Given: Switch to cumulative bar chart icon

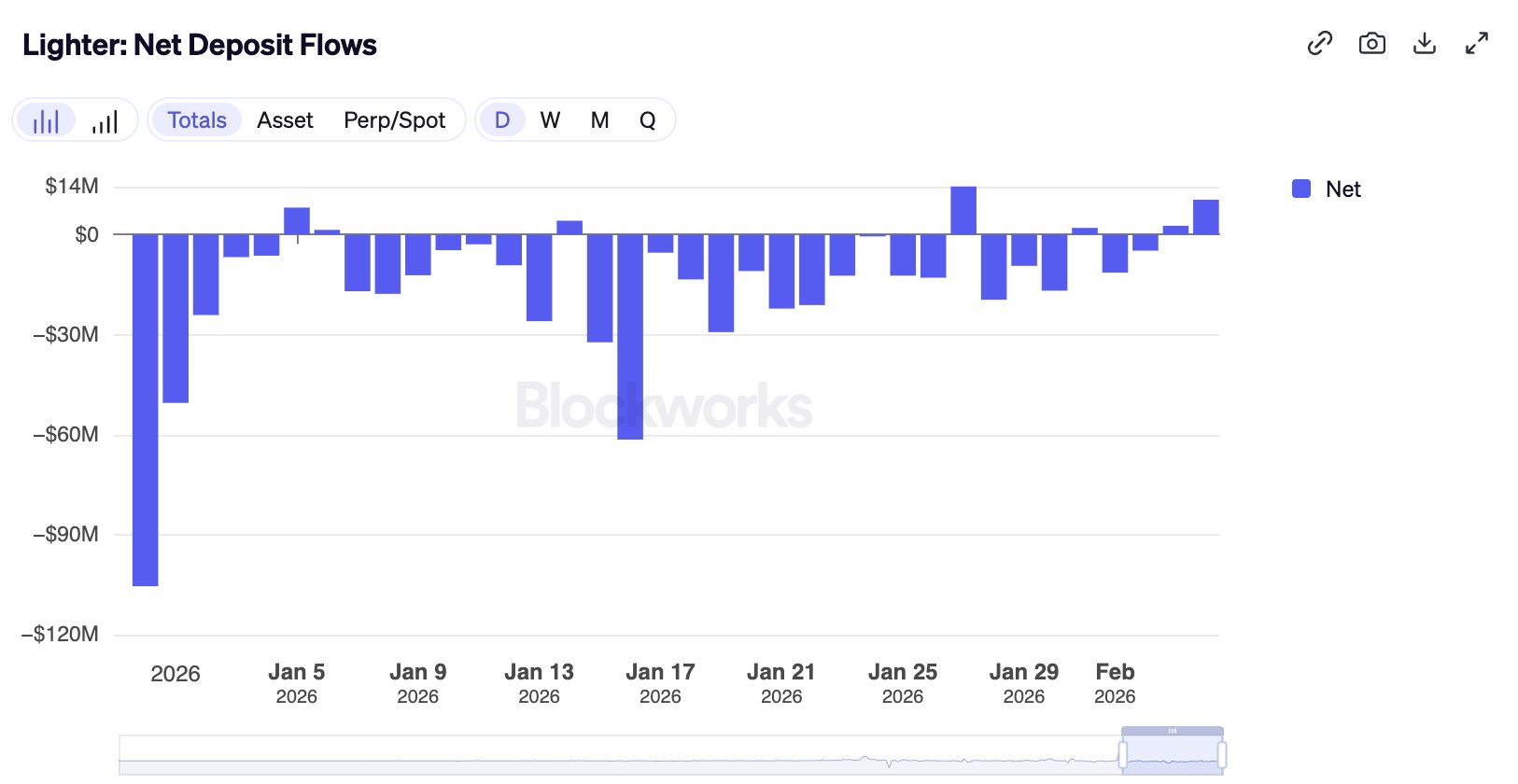Looking at the screenshot, I should tap(105, 120).
